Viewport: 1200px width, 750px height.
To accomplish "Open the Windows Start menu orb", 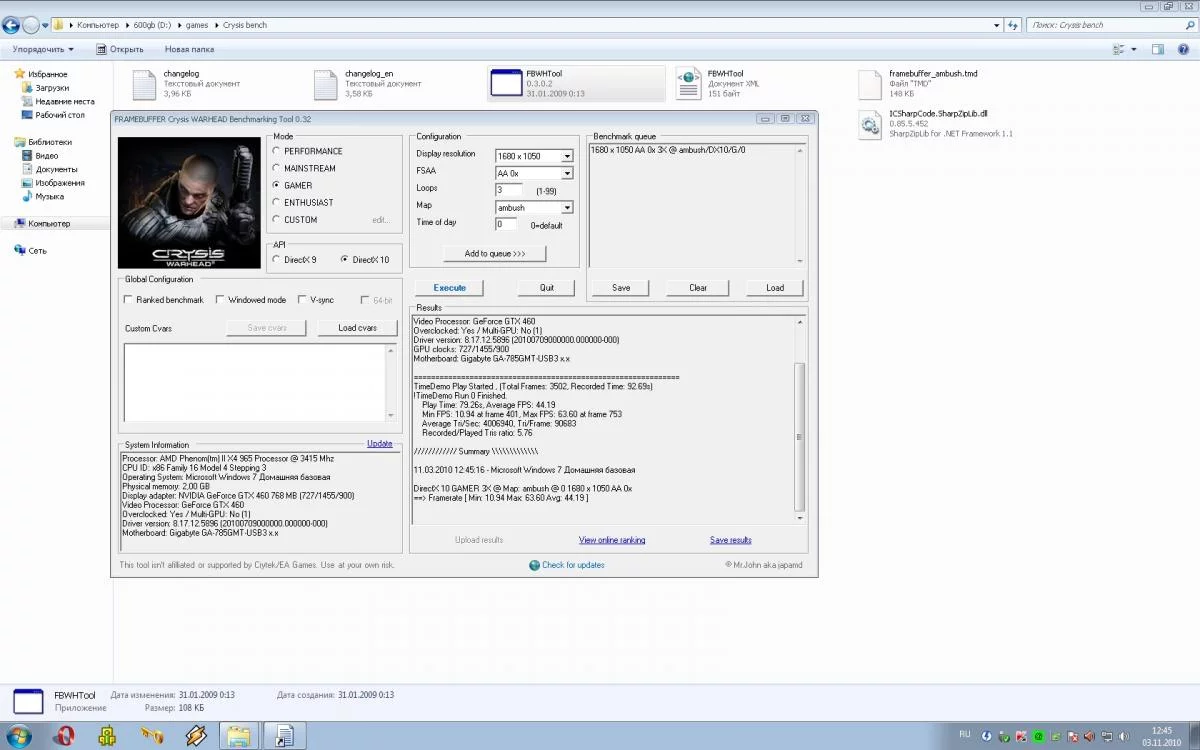I will [18, 736].
